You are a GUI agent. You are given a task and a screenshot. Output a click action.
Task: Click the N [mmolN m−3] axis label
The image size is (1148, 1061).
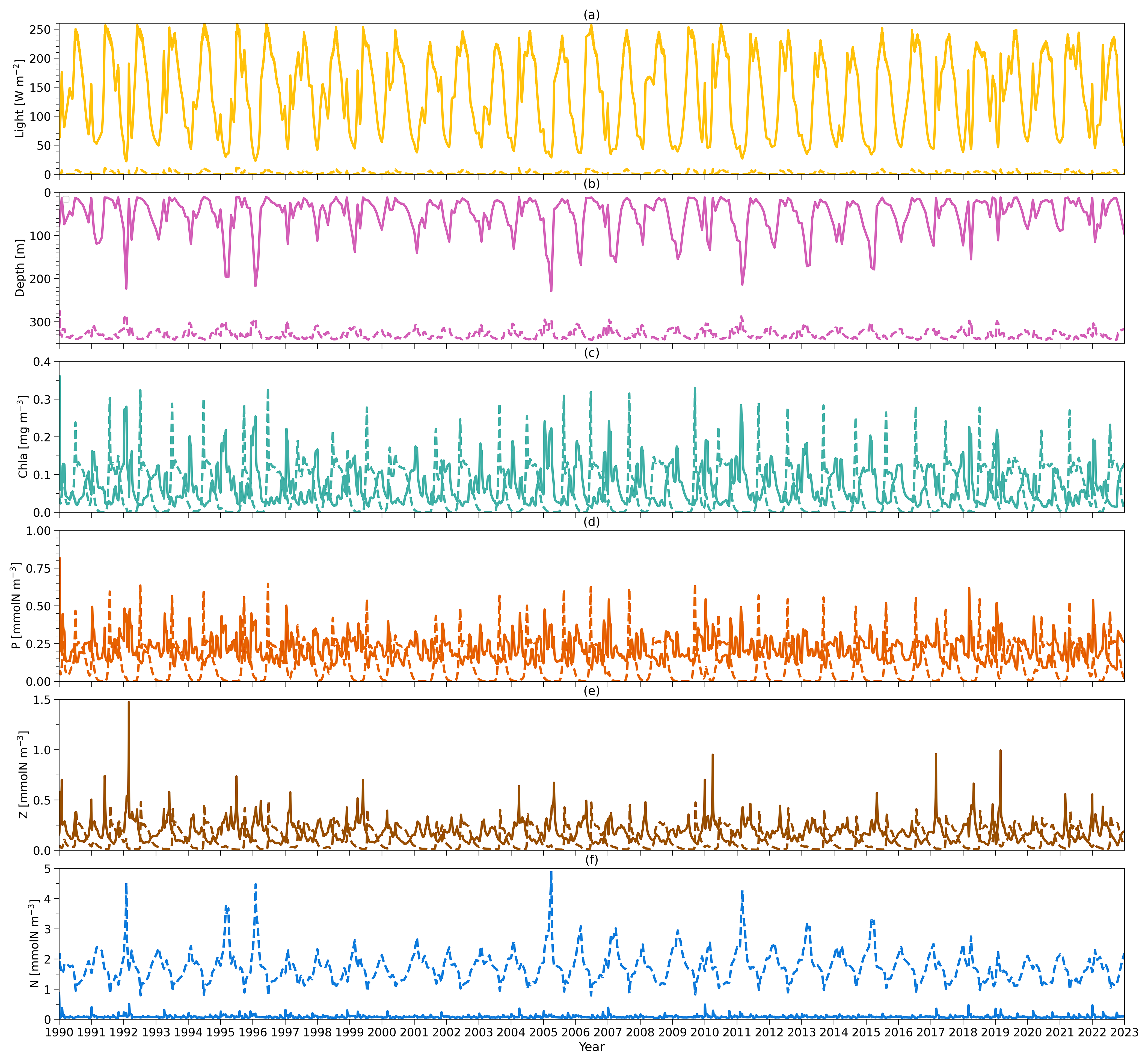[34, 944]
